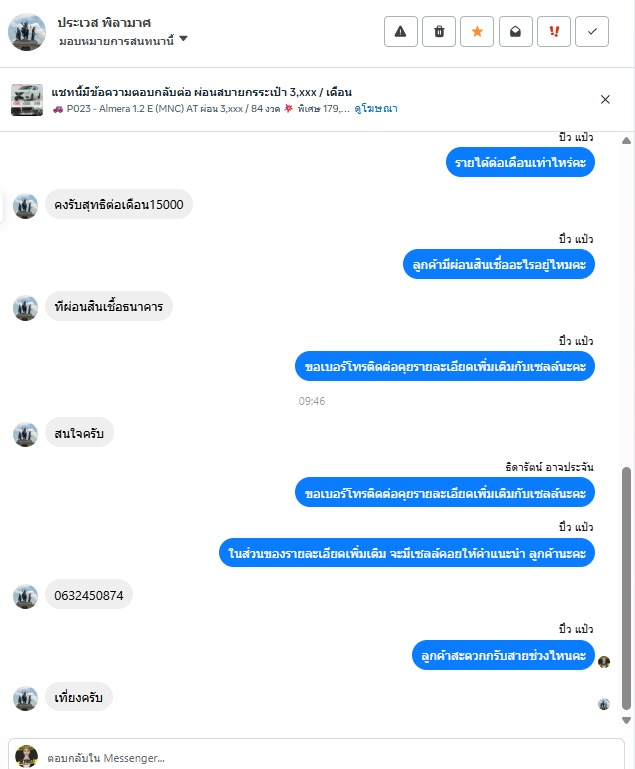Mark conversation done with checkmark button
635x769 pixels.
pyautogui.click(x=592, y=31)
